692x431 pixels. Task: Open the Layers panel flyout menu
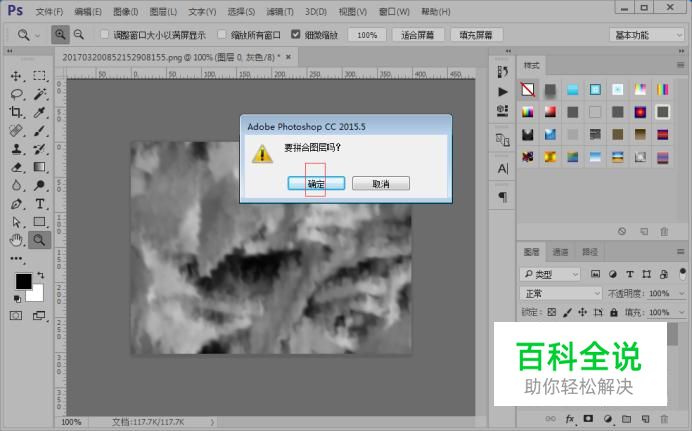click(680, 251)
